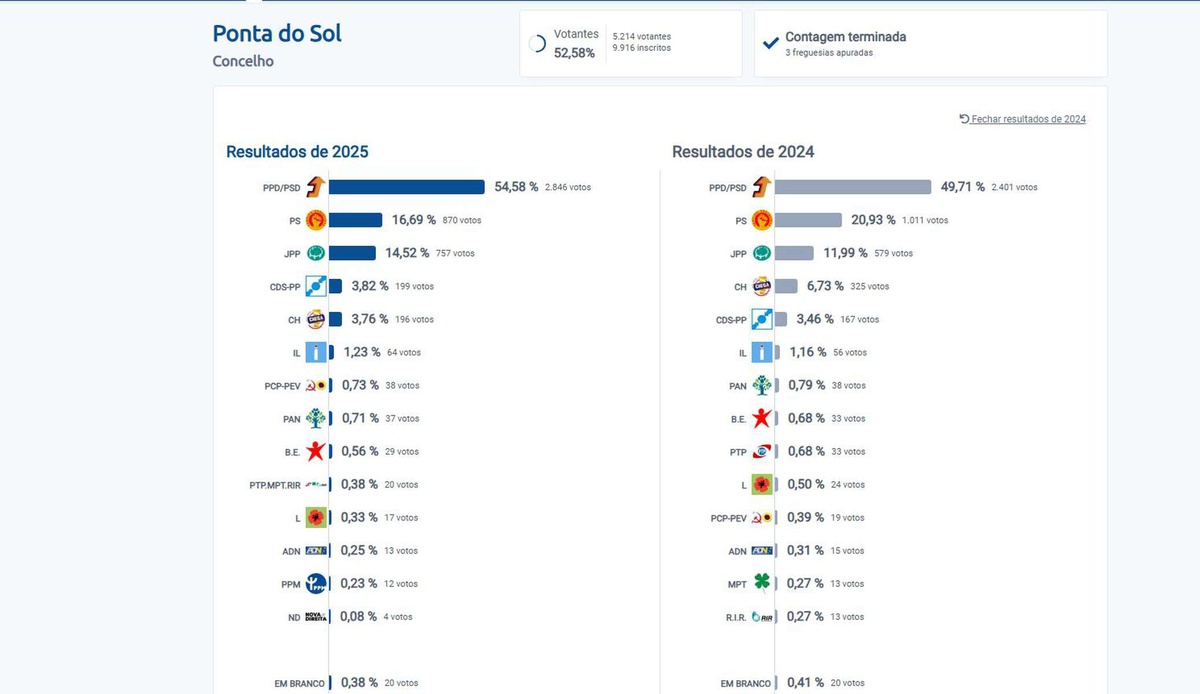The height and width of the screenshot is (694, 1200).
Task: Click the CDS-PP logo in 2025 results
Action: click(x=316, y=286)
